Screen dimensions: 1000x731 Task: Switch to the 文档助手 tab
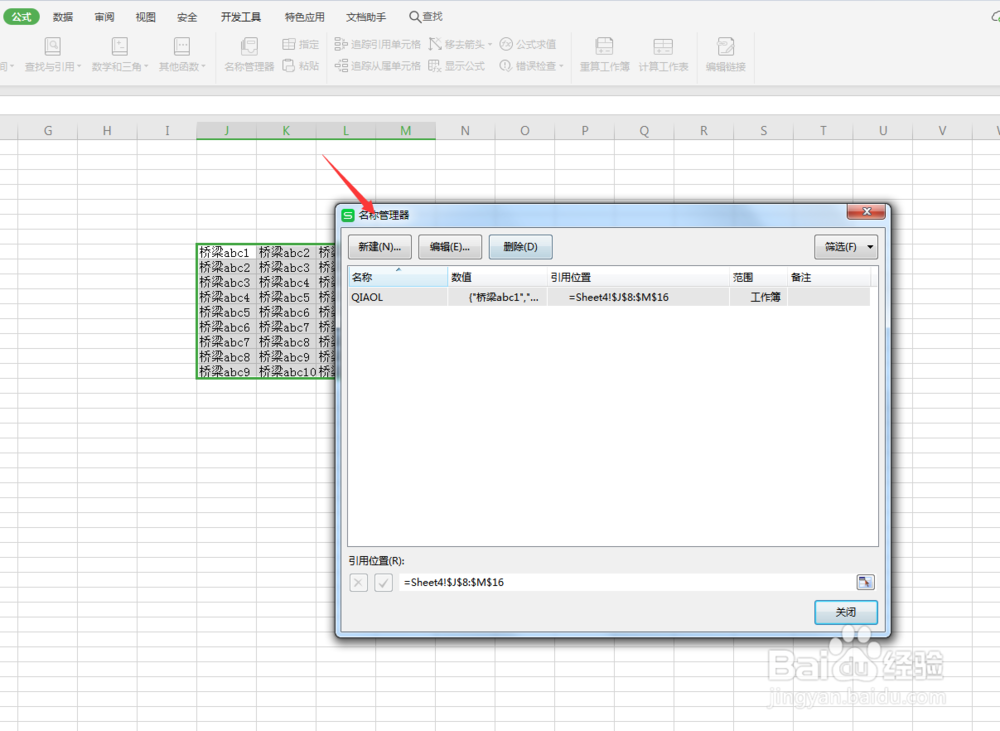366,17
